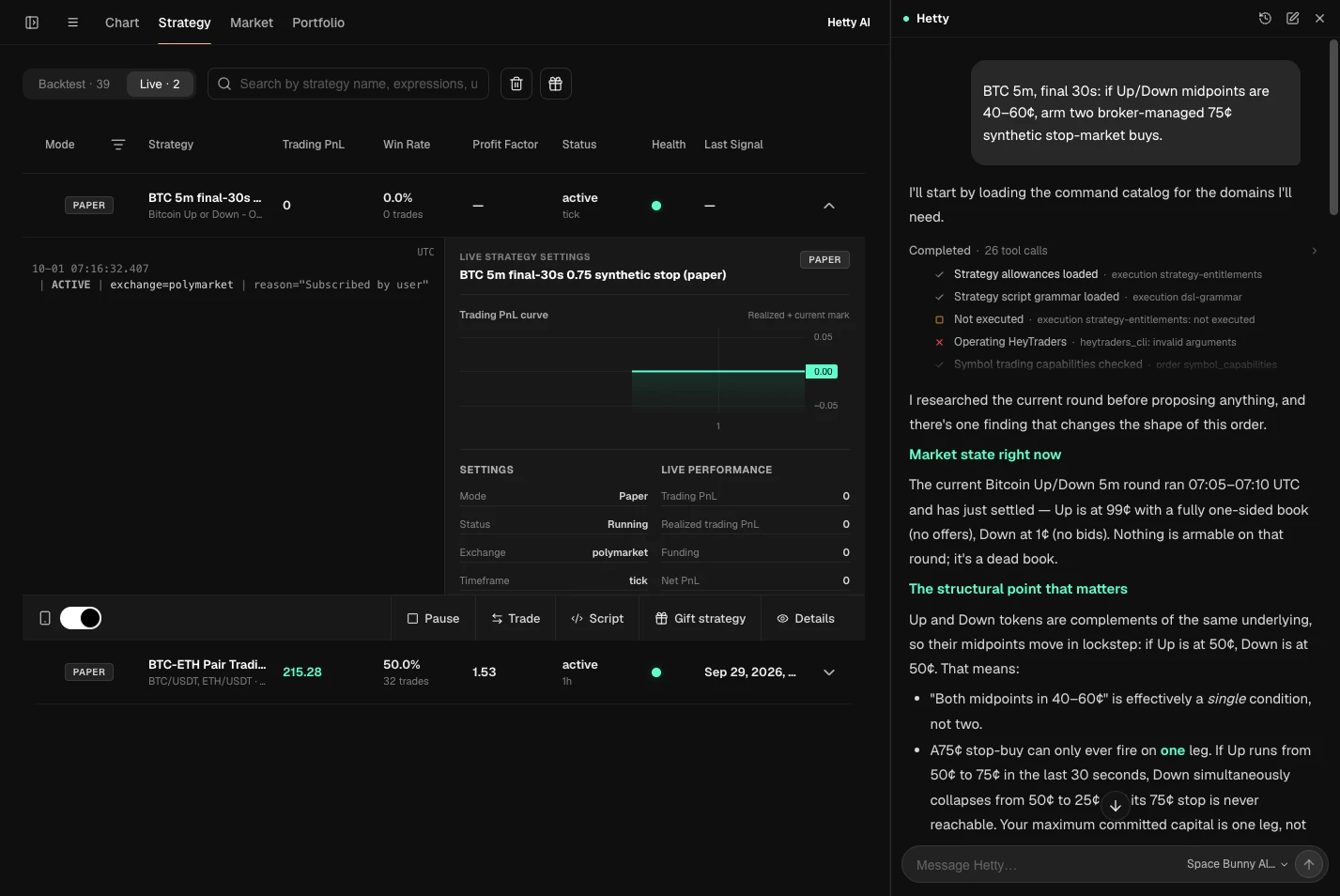This screenshot has height=896, width=1340.
Task: Jump to latest chat message arrow
Action: (1116, 805)
